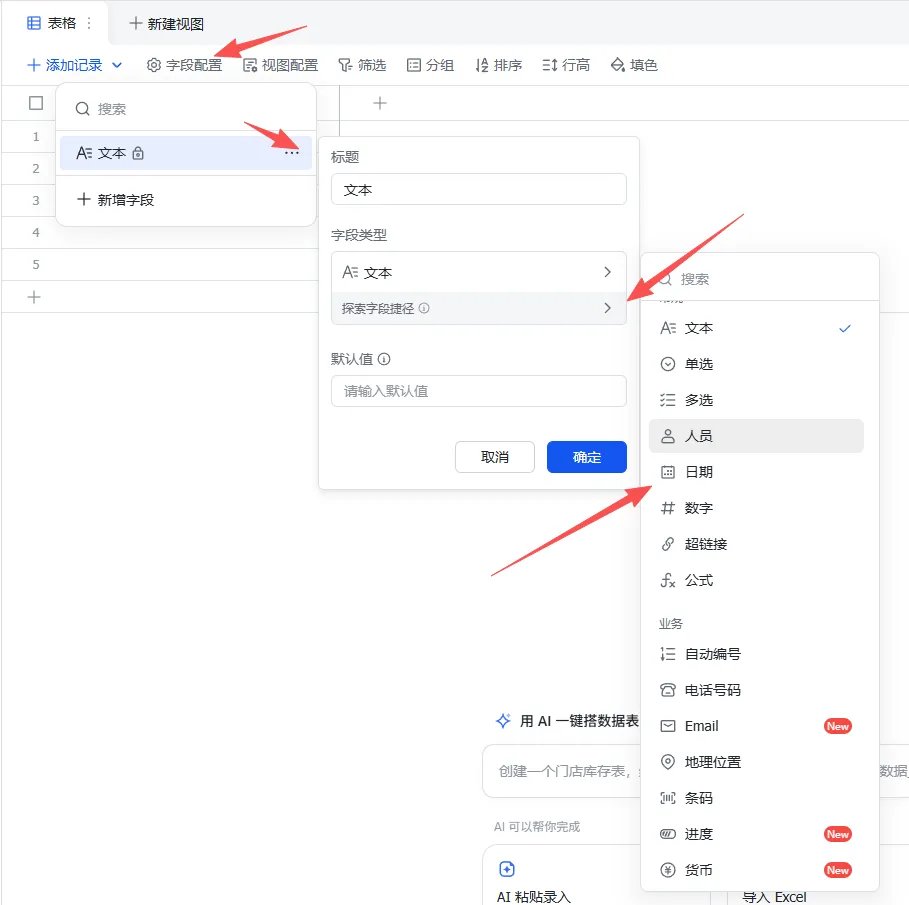Choose 地理位置 location field type
Viewport: 909px width, 905px height.
[x=756, y=762]
